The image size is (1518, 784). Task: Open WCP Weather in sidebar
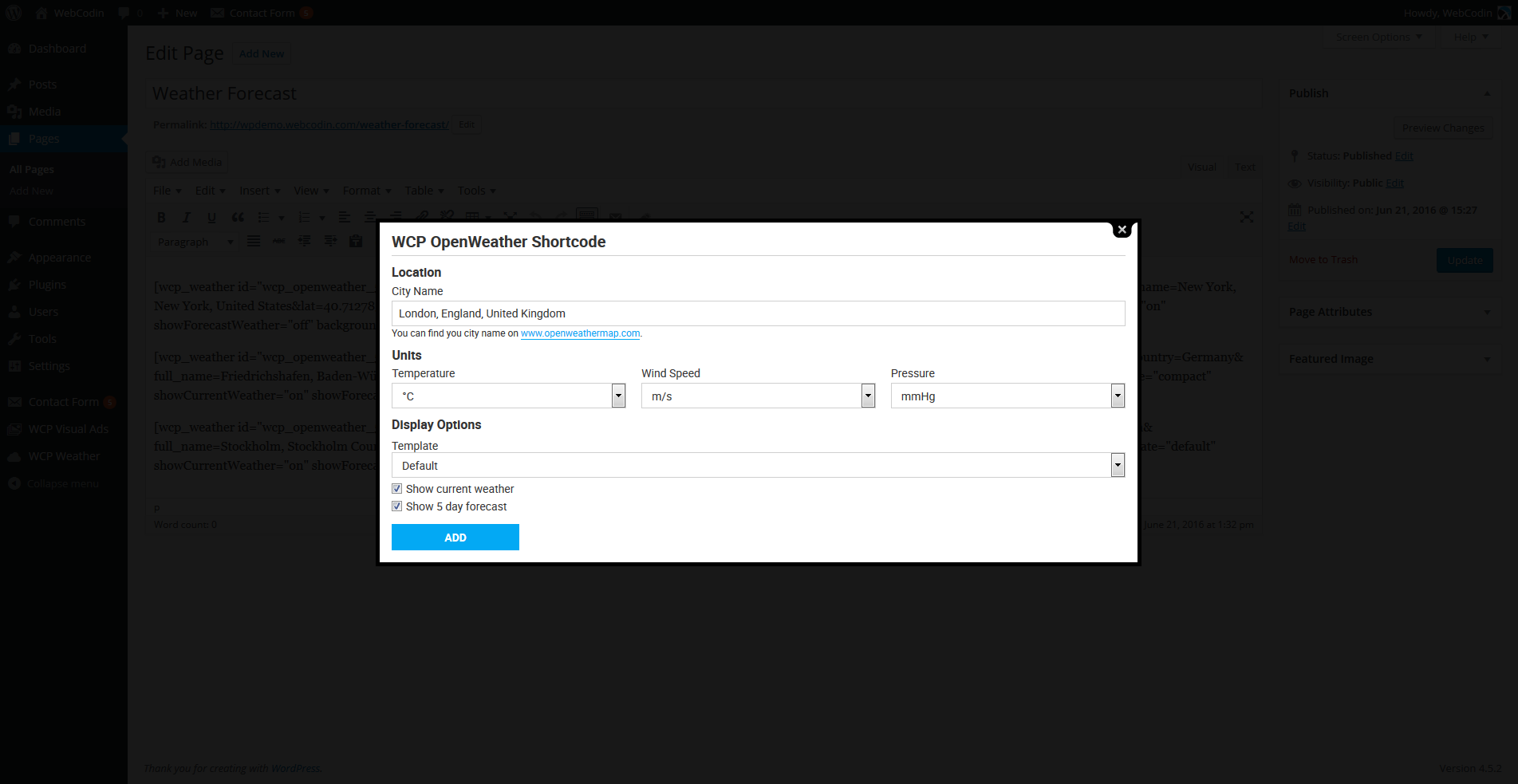tap(64, 456)
